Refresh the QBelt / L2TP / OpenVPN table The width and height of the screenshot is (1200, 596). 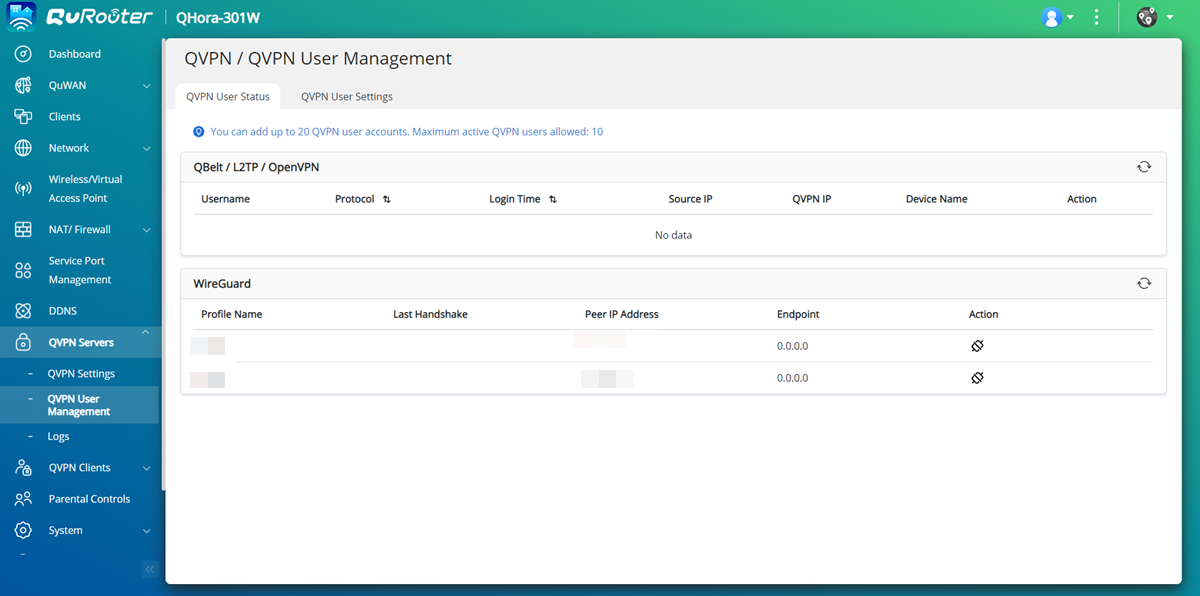point(1144,167)
